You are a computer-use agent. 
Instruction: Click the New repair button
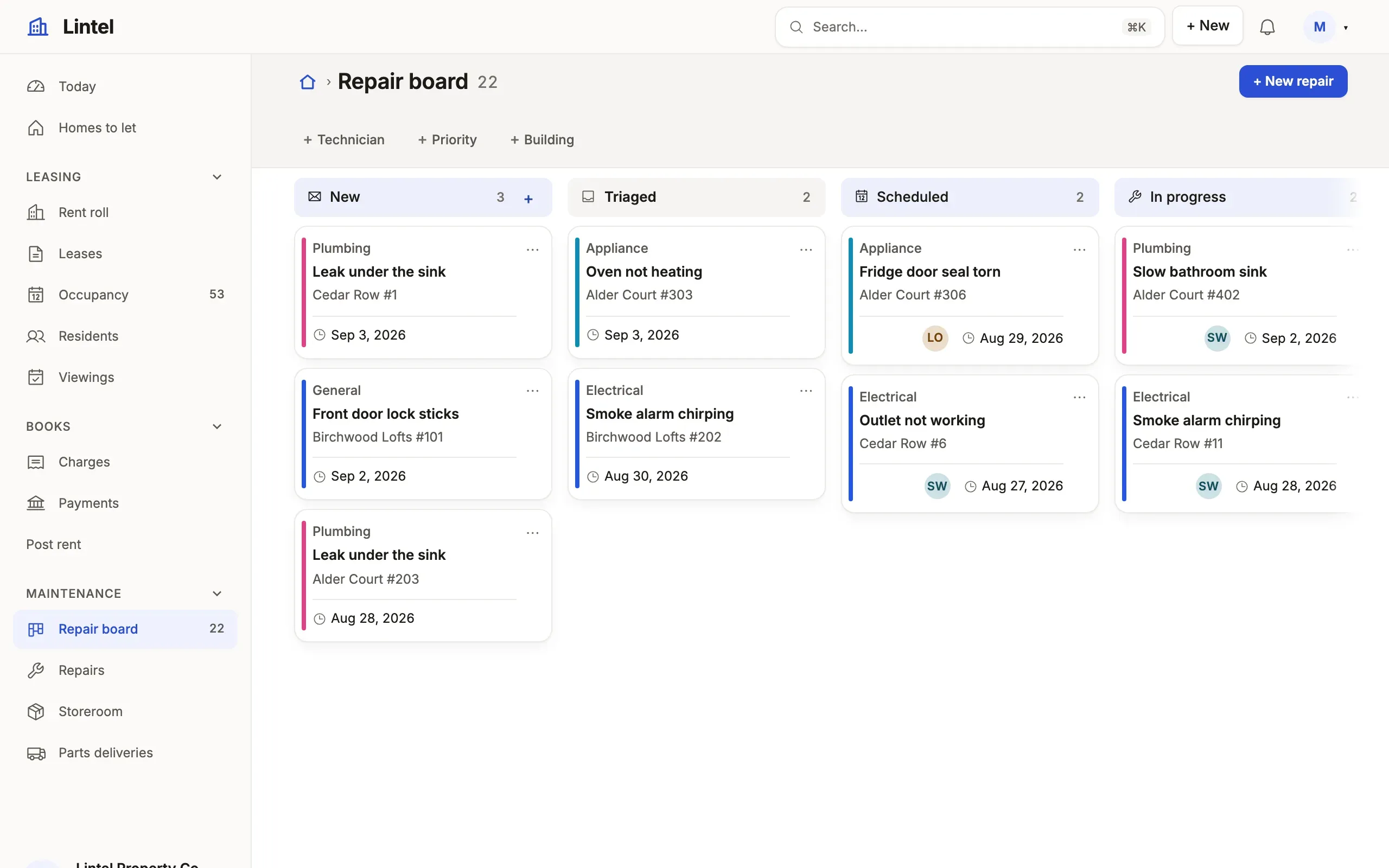pos(1292,81)
